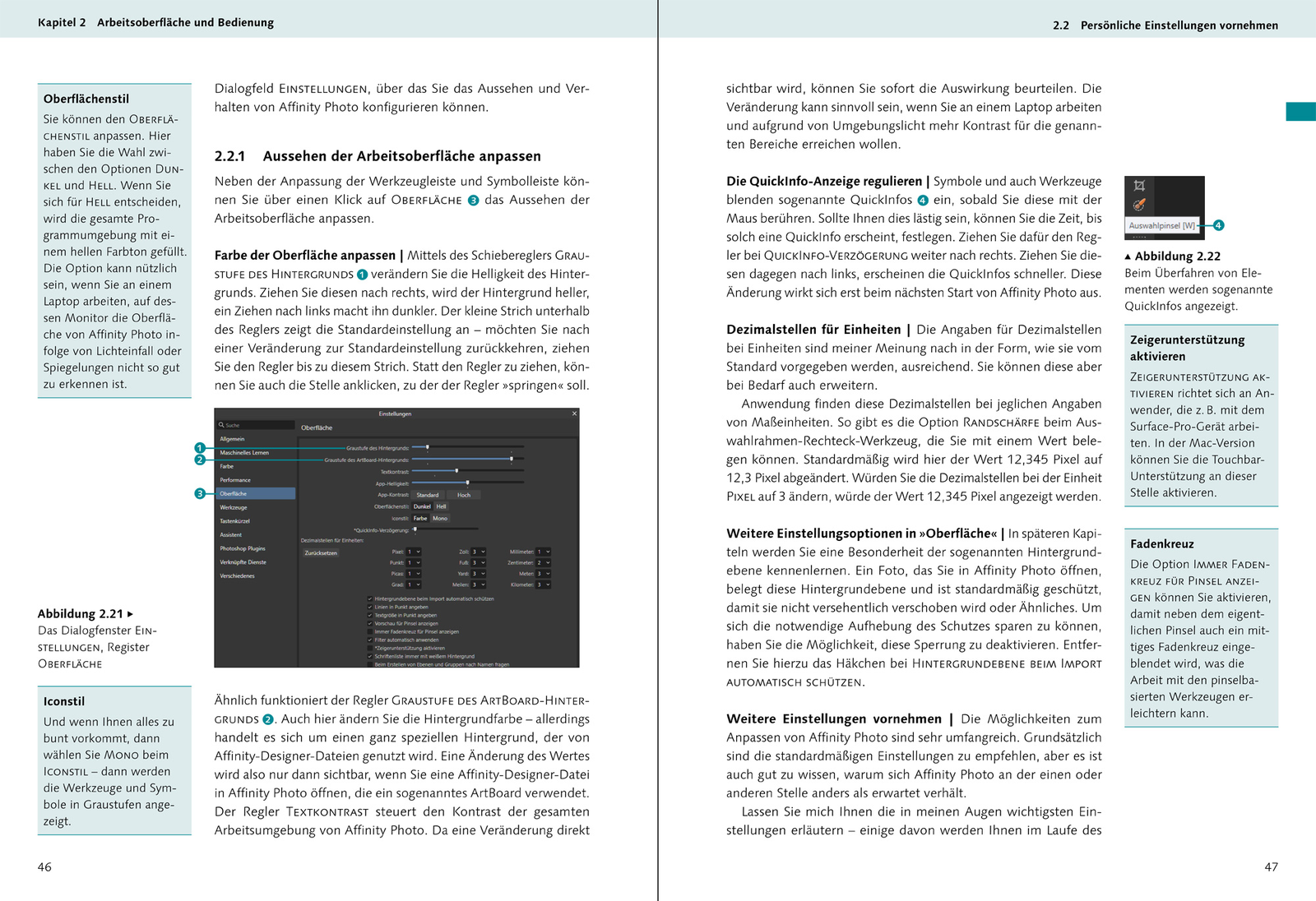The width and height of the screenshot is (1316, 901).
Task: Click the Auswahlpinsel [W] tooltip label
Action: 1163,225
